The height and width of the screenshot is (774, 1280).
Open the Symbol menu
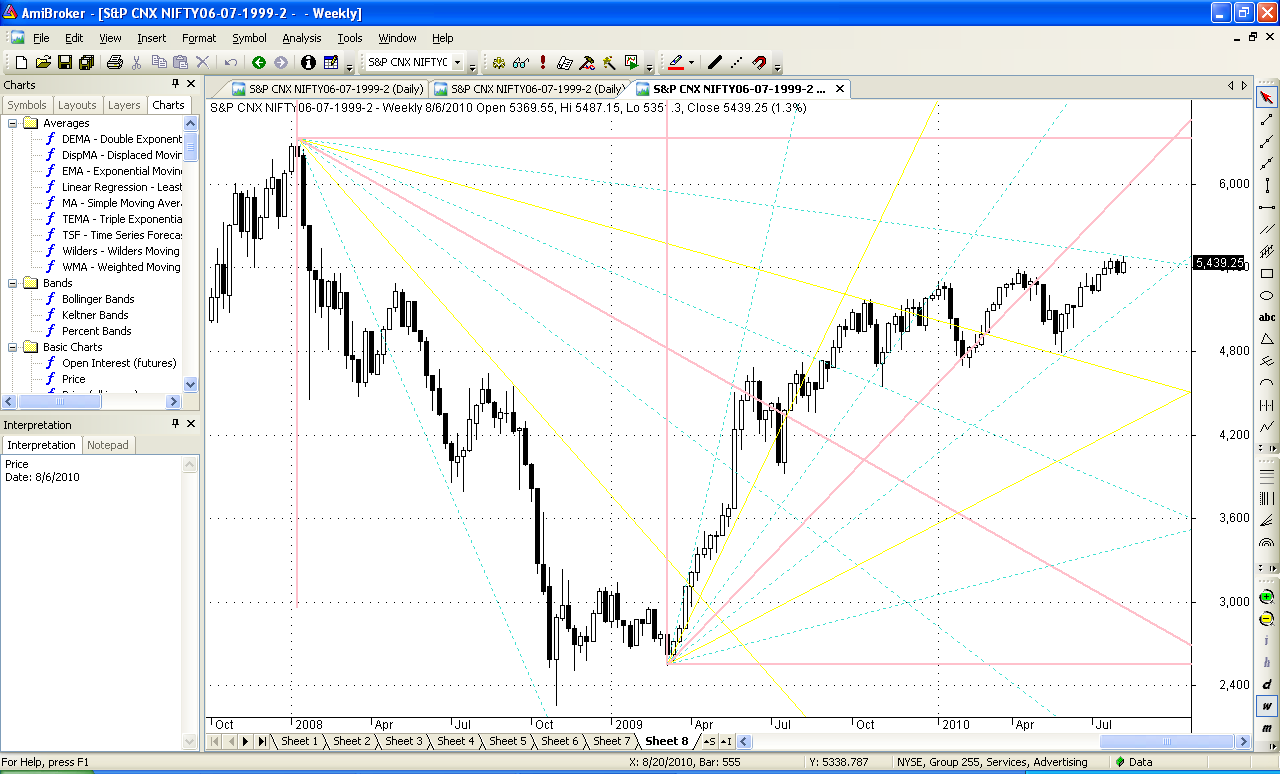[249, 38]
